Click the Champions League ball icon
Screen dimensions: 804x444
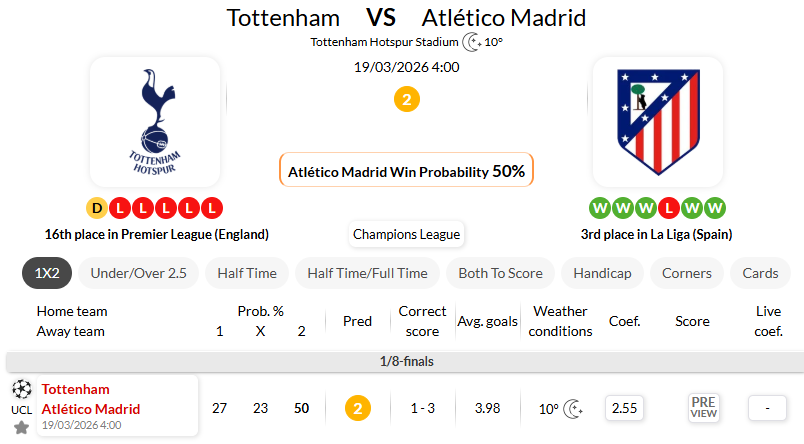[21, 388]
